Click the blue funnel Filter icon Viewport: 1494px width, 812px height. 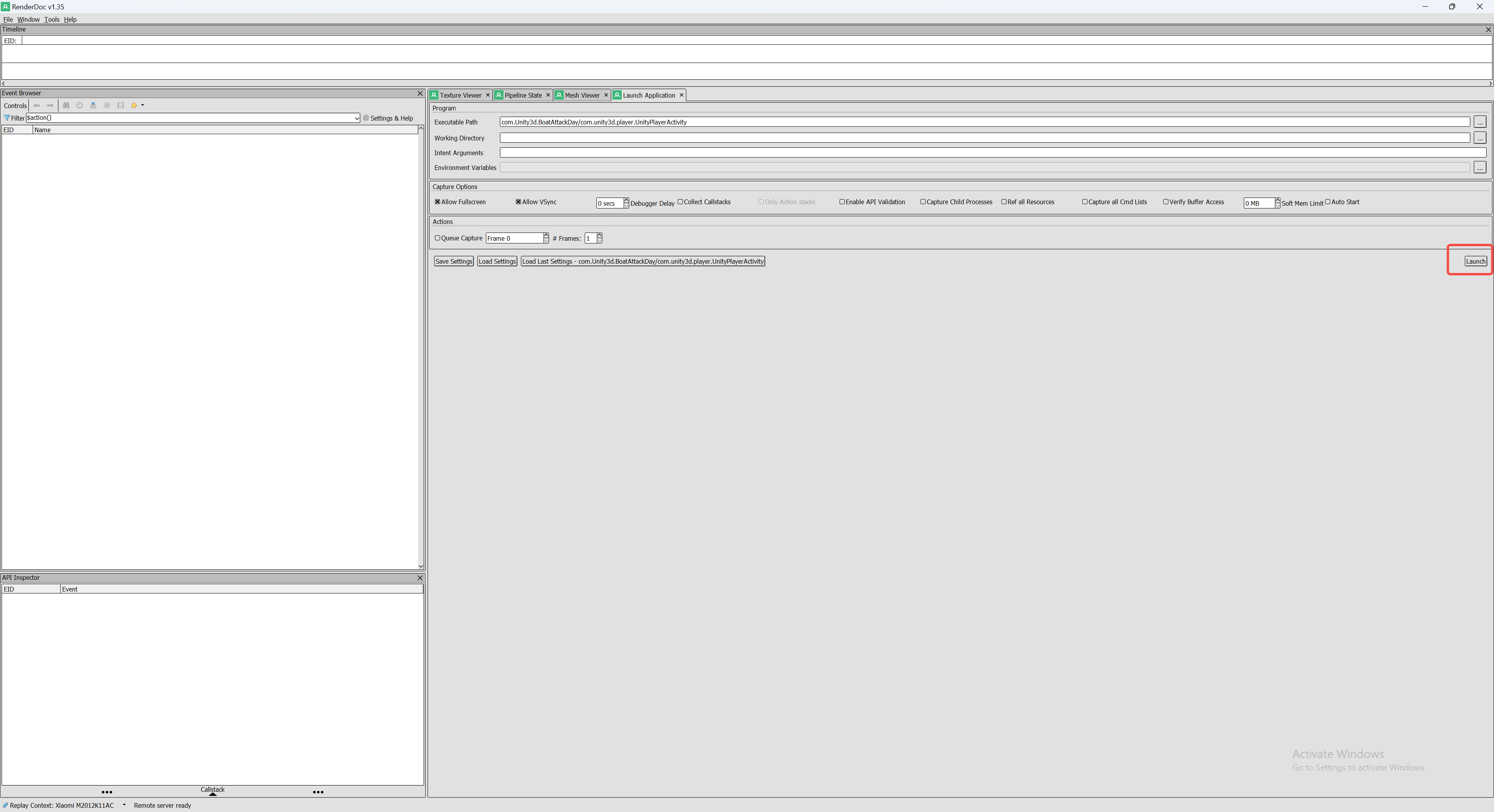point(7,118)
